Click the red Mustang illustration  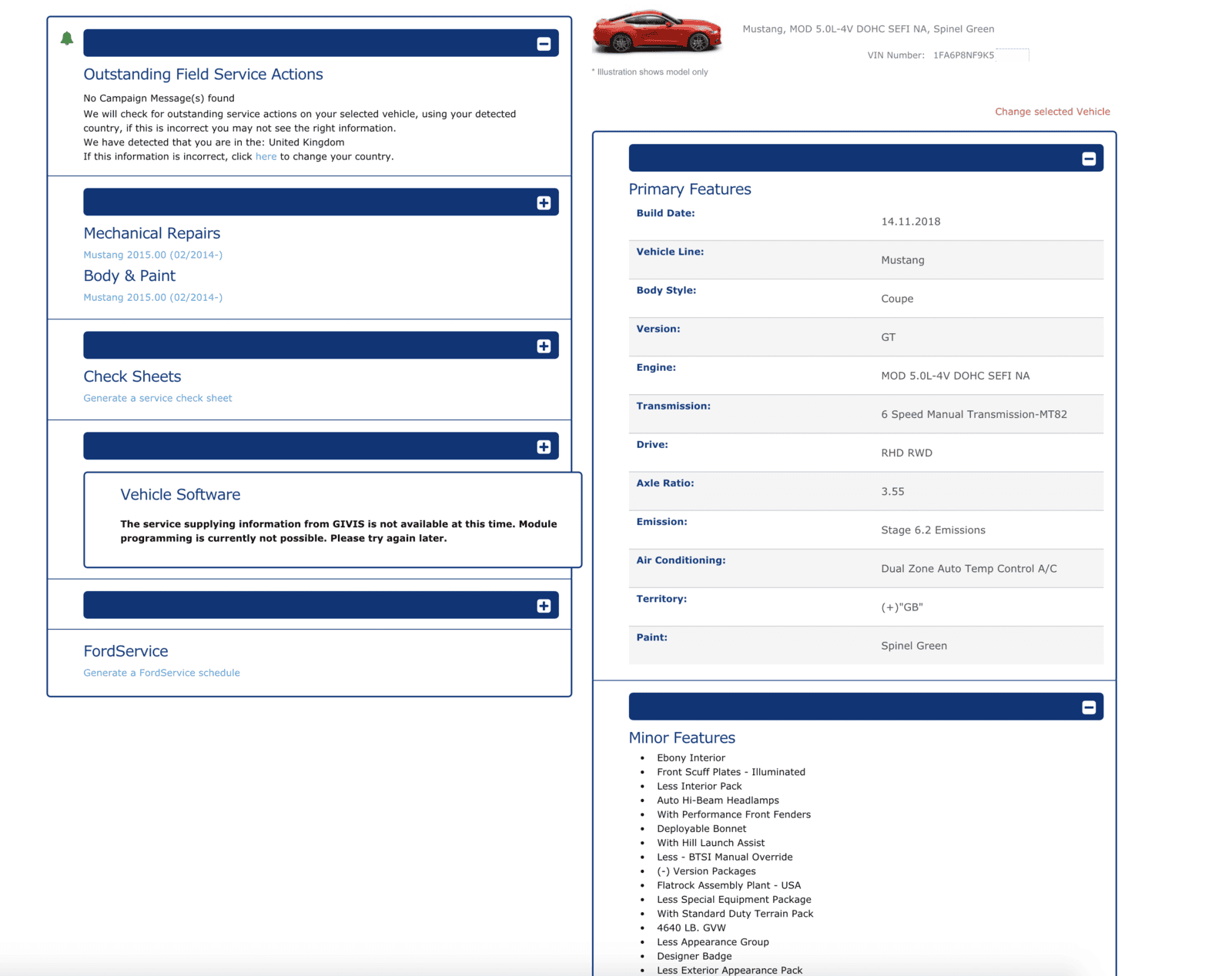(657, 32)
